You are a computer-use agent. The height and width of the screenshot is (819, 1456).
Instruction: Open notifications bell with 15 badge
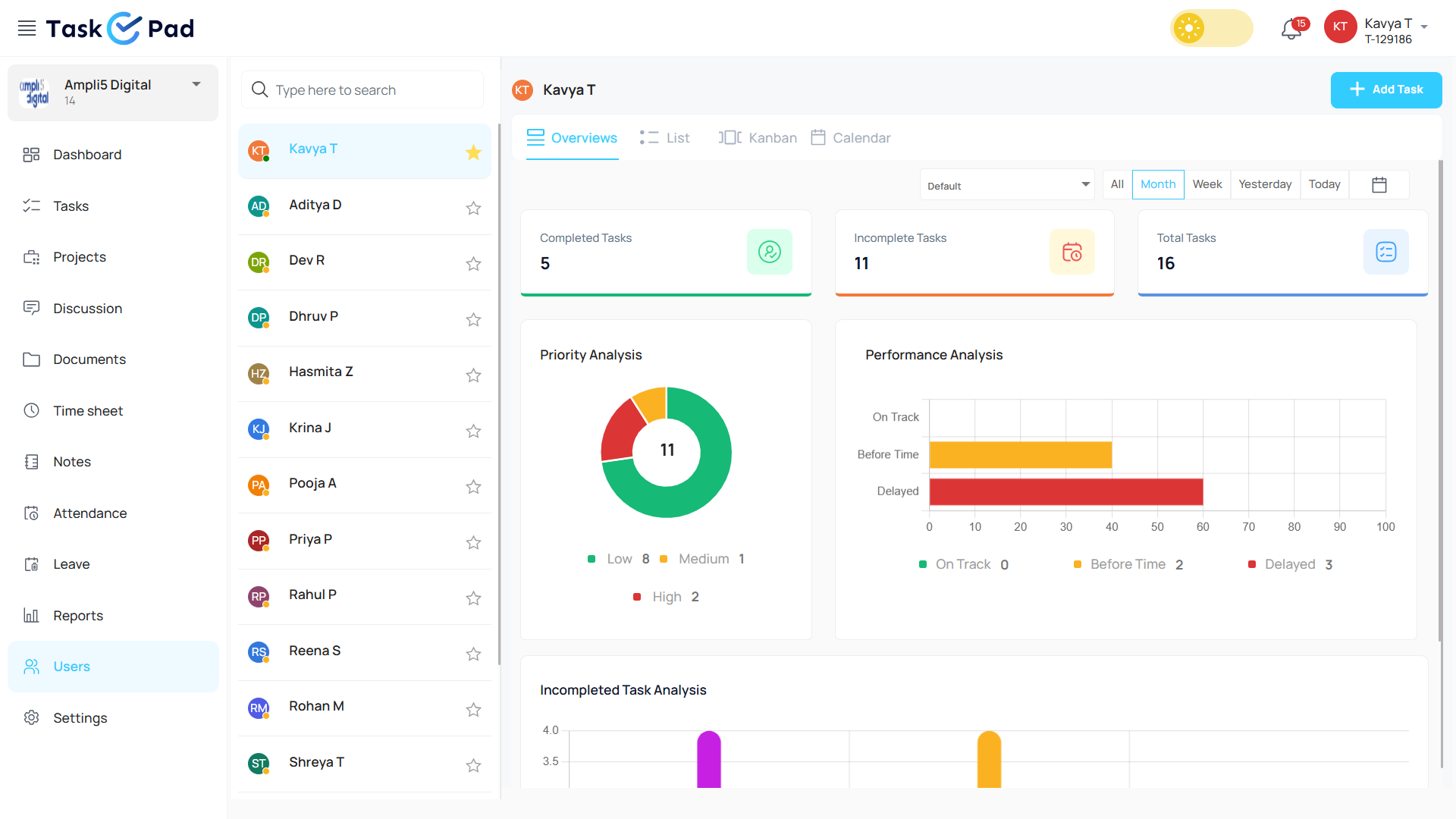[x=1291, y=30]
